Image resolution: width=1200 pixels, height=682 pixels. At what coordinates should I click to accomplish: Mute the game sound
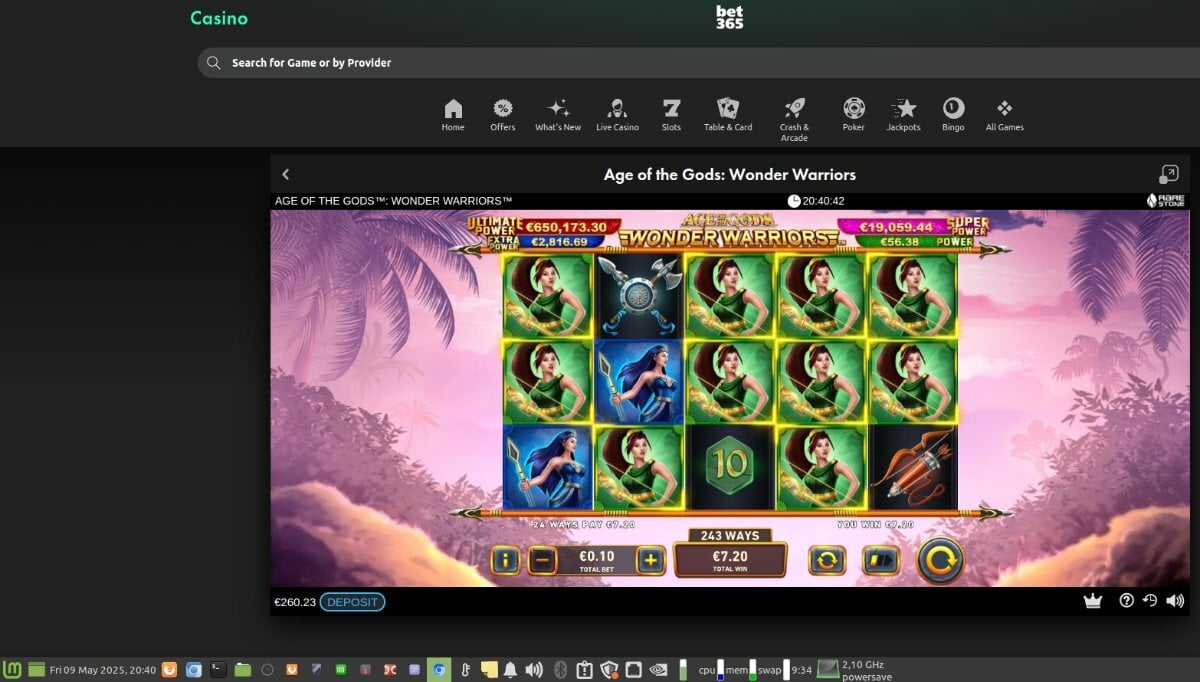[1175, 601]
